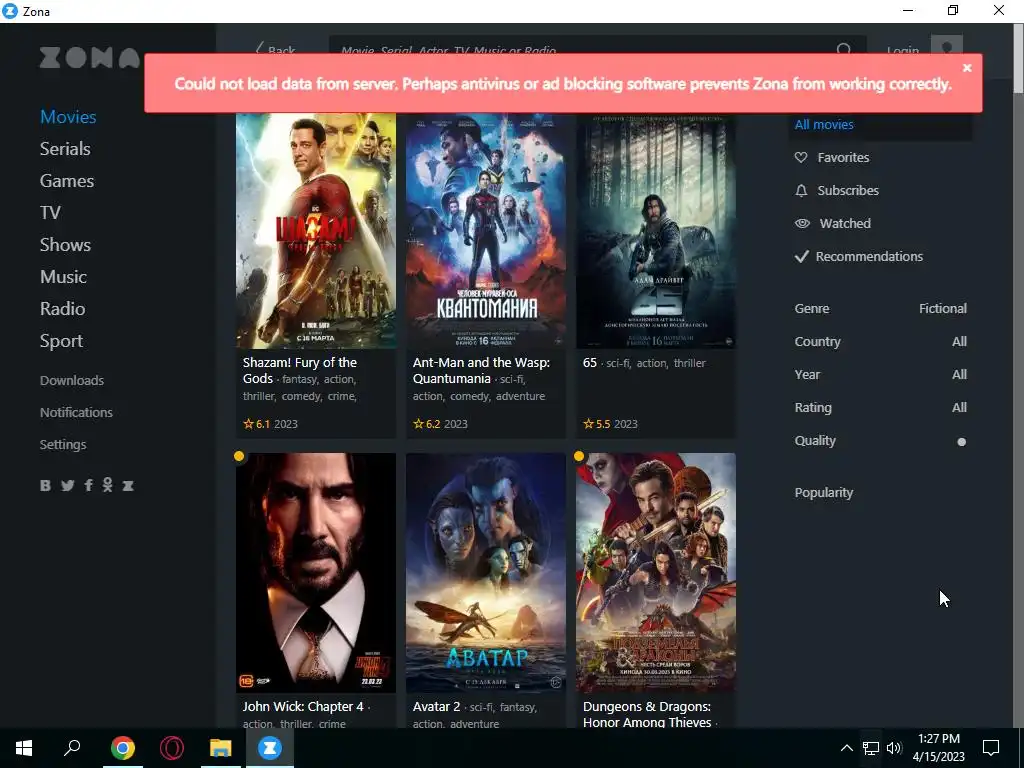Open the Serials section
The width and height of the screenshot is (1024, 768).
pyautogui.click(x=65, y=149)
